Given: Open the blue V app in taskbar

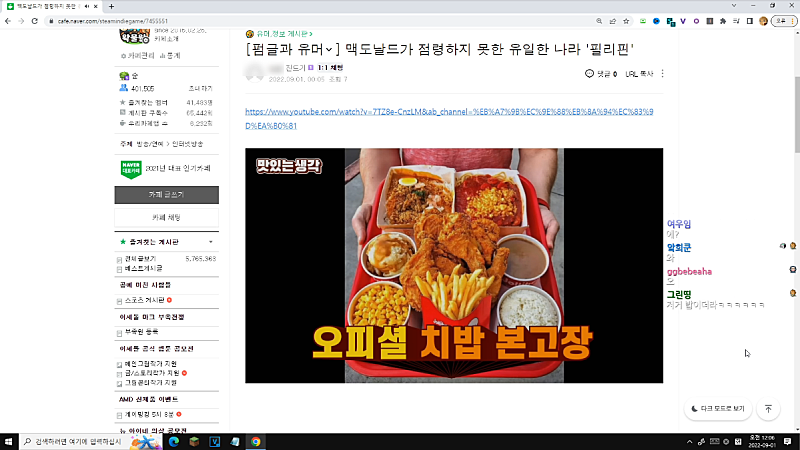Looking at the screenshot, I should pyautogui.click(x=215, y=441).
